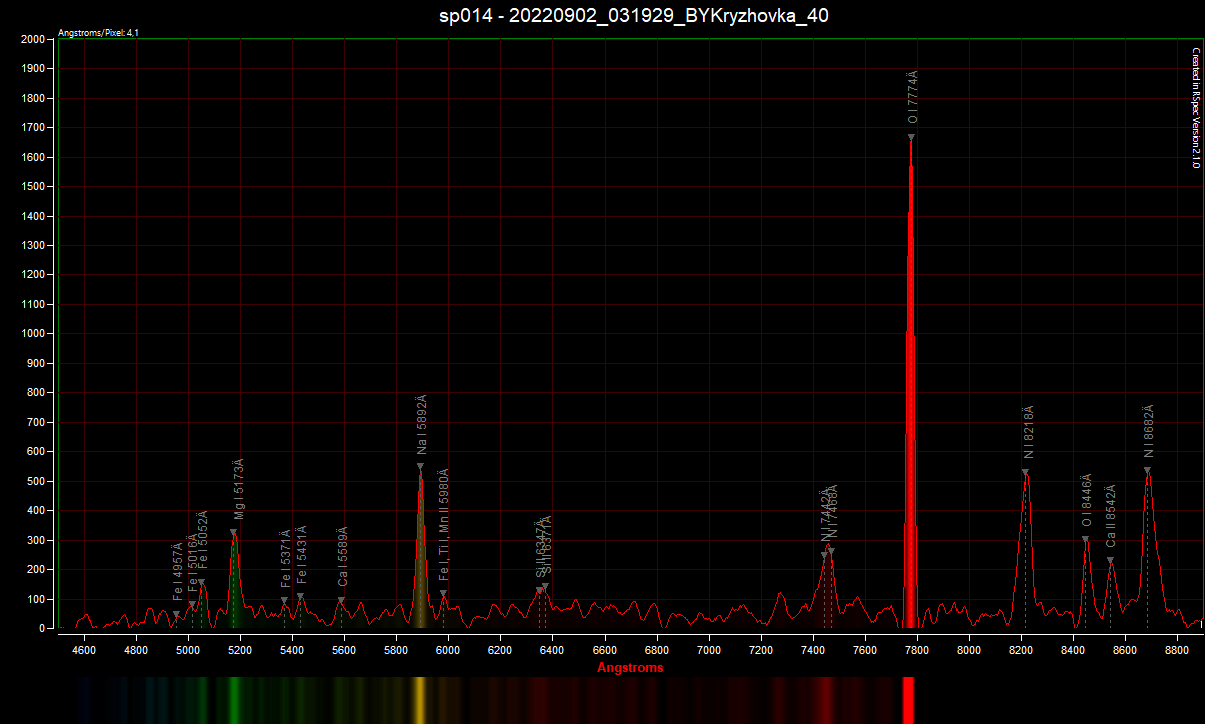Select the 7000 wavelength axis label

click(x=709, y=650)
